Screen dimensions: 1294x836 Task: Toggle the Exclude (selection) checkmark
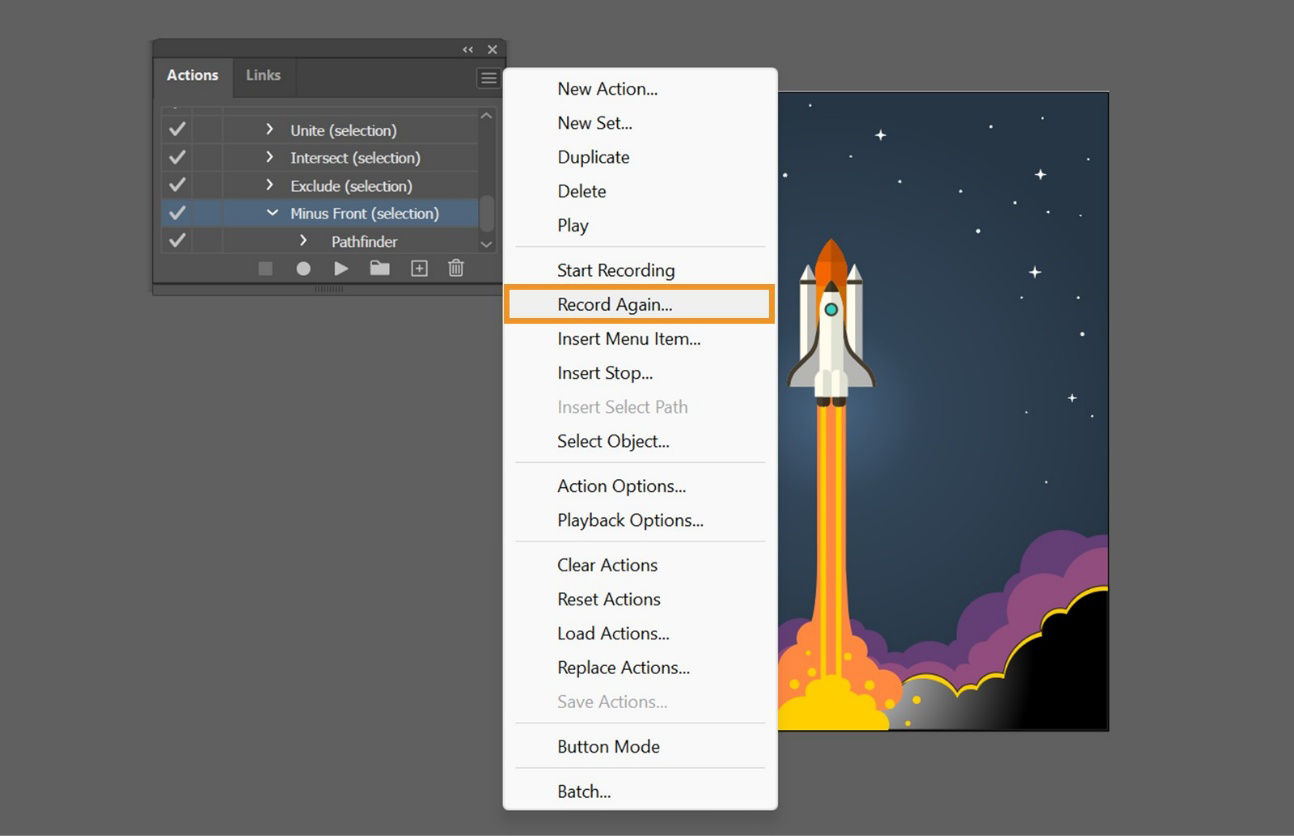point(177,185)
